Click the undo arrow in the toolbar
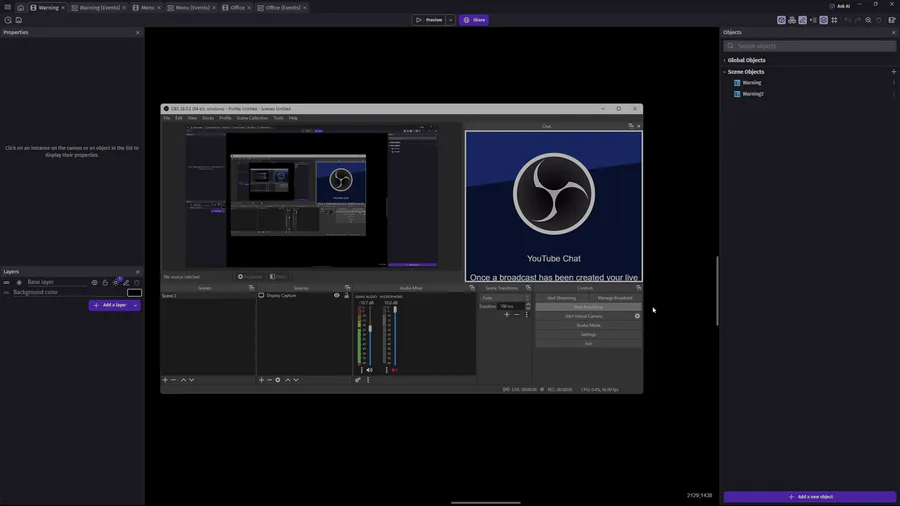 847,20
